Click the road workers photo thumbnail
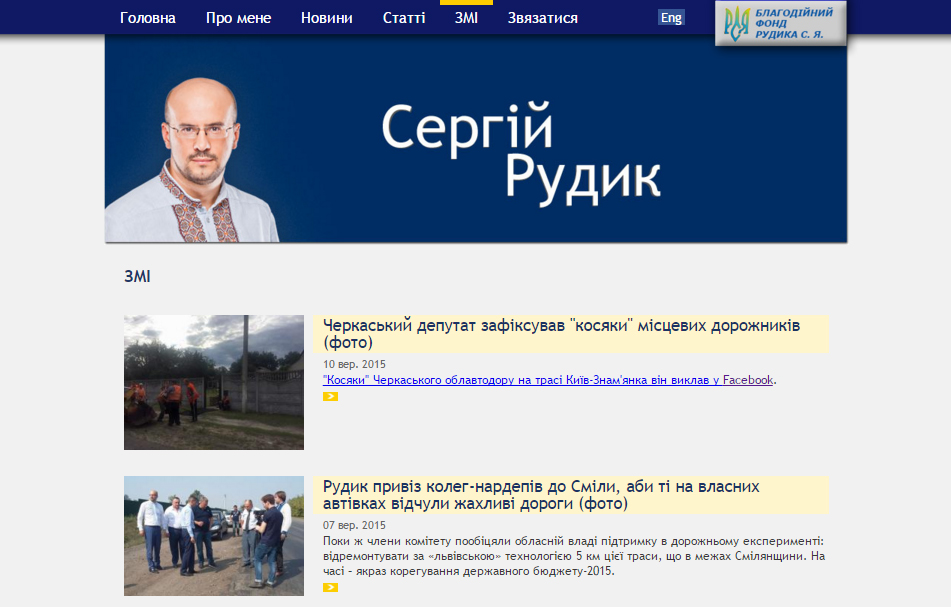The image size is (951, 607). 213,382
